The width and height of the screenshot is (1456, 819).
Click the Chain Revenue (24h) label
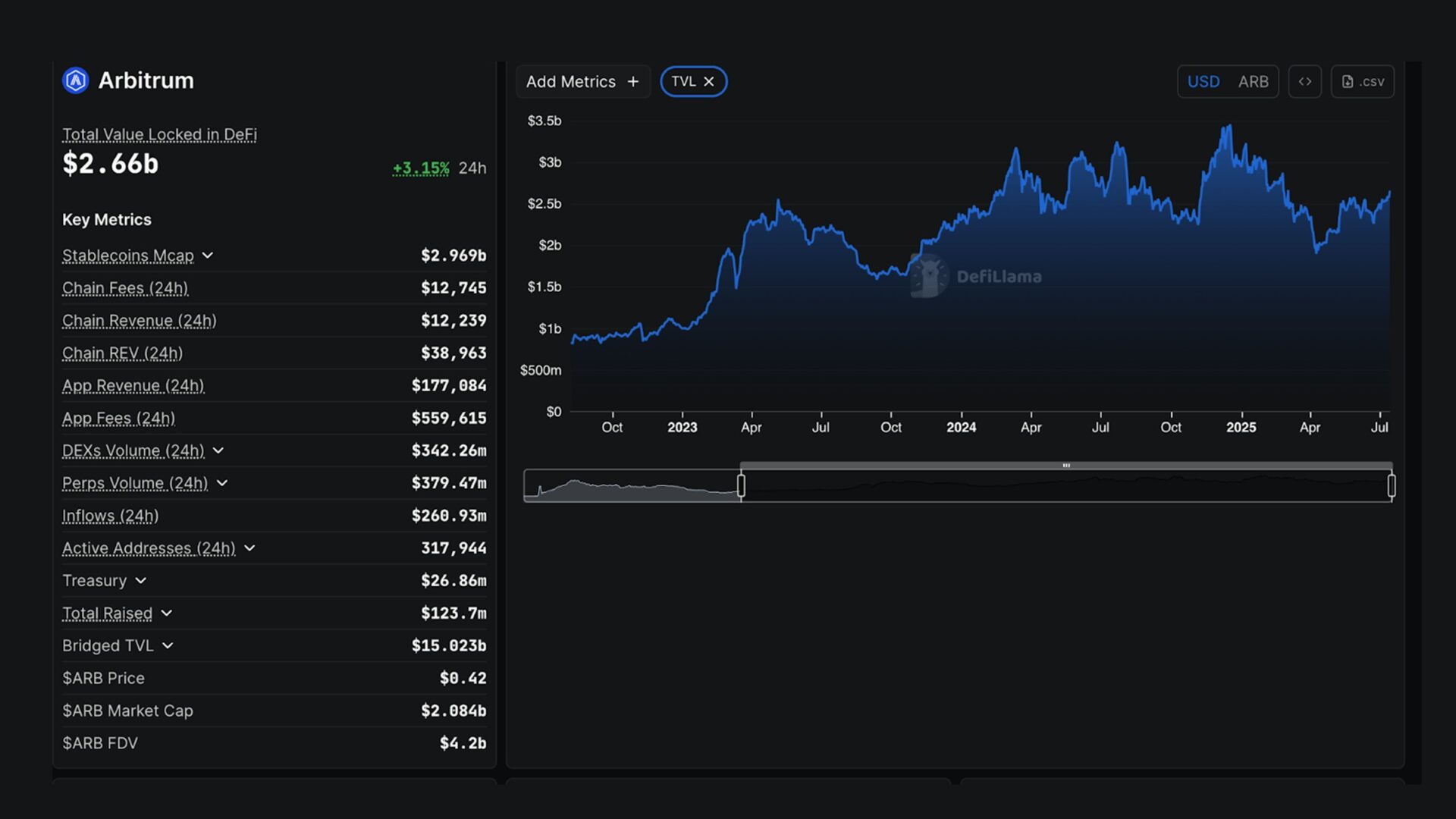pyautogui.click(x=140, y=321)
